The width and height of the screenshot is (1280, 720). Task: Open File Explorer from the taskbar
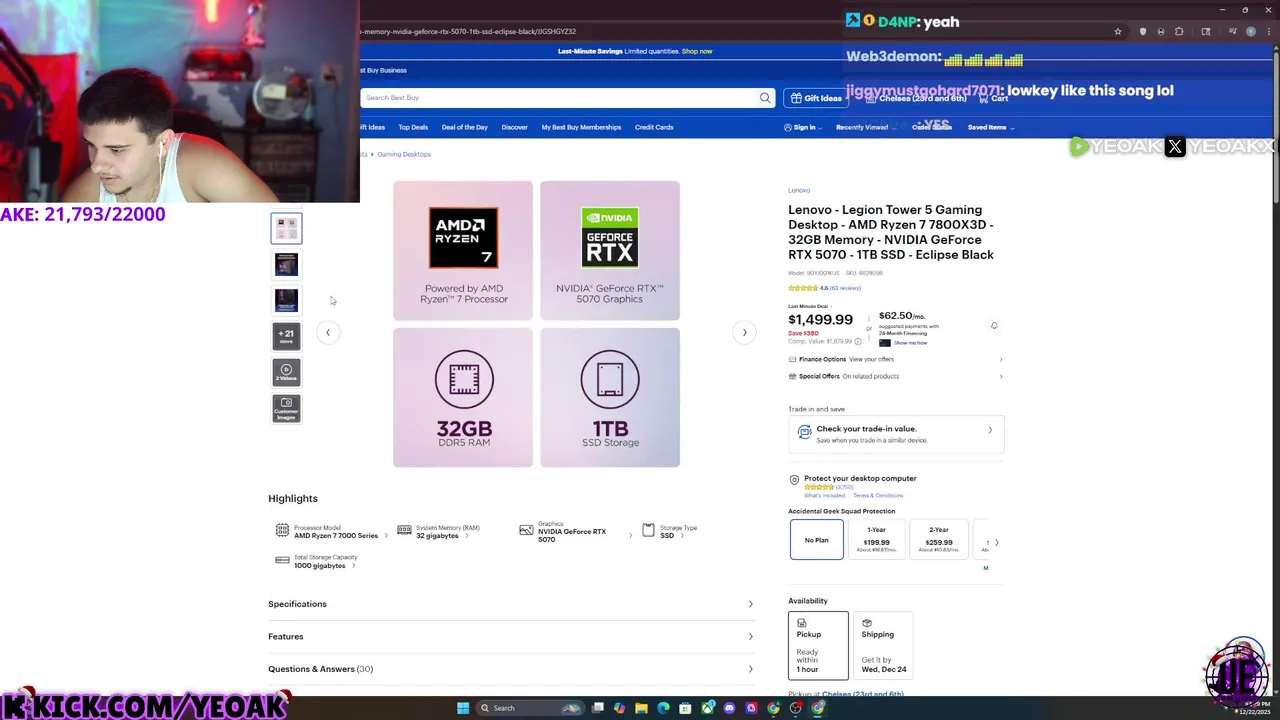pos(641,708)
